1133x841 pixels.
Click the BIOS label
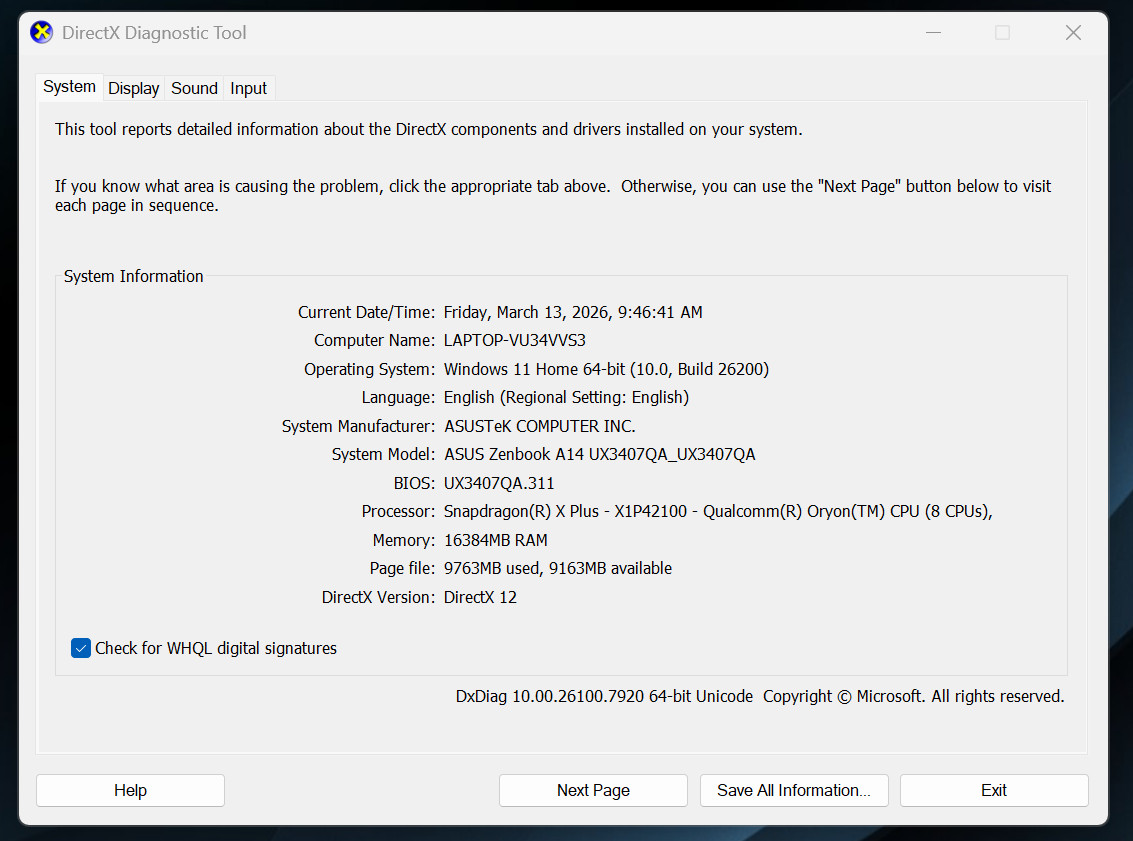point(414,483)
